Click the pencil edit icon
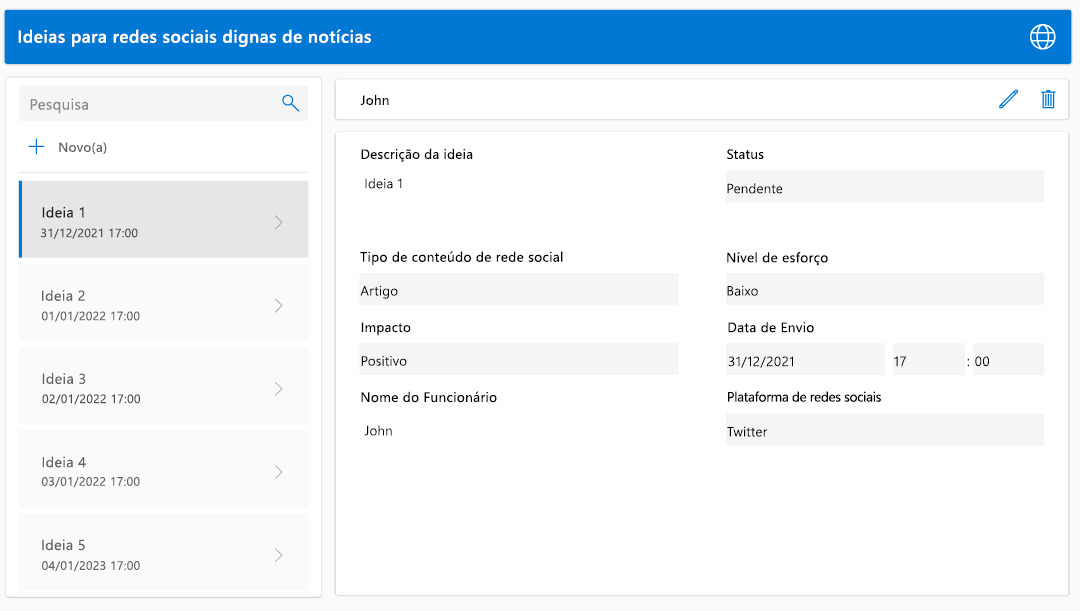 [x=1008, y=99]
